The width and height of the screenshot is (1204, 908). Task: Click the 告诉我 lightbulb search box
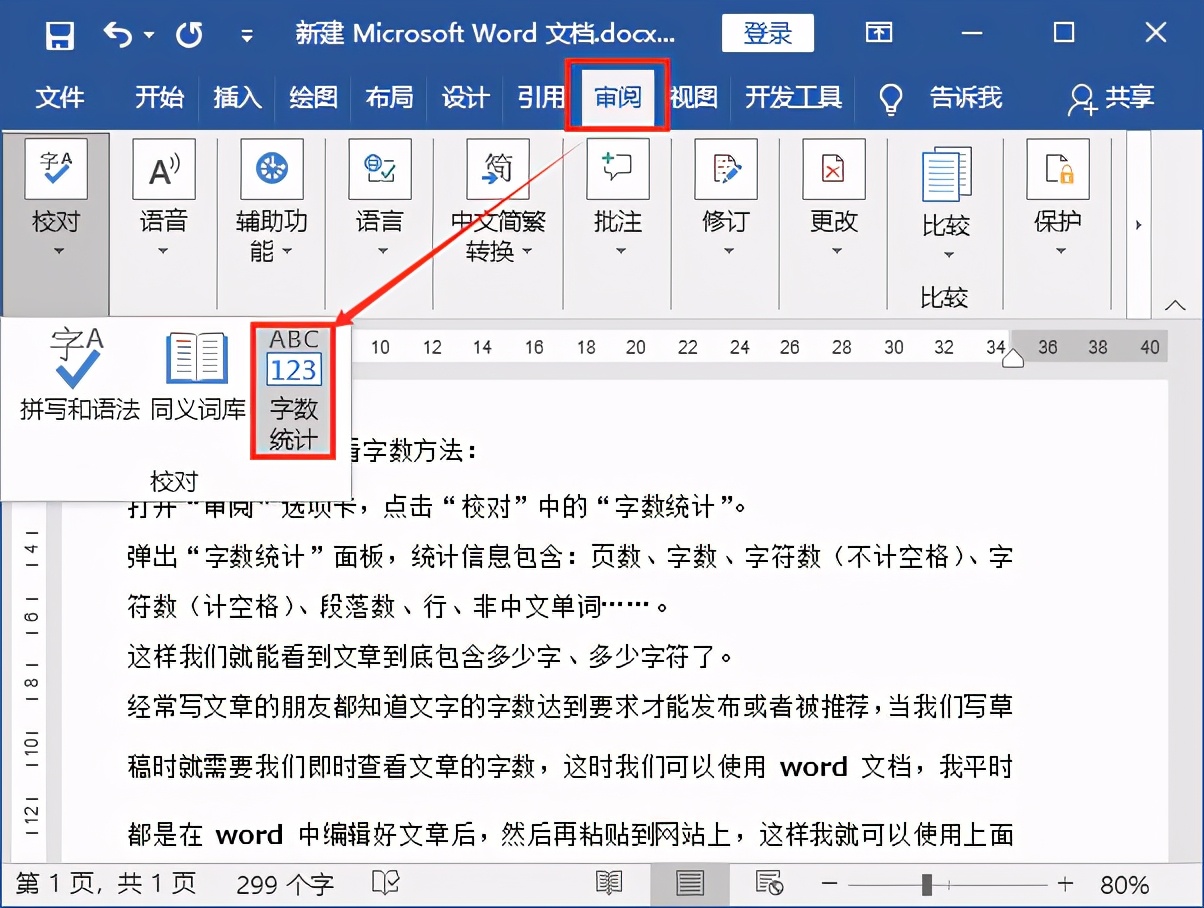[941, 98]
